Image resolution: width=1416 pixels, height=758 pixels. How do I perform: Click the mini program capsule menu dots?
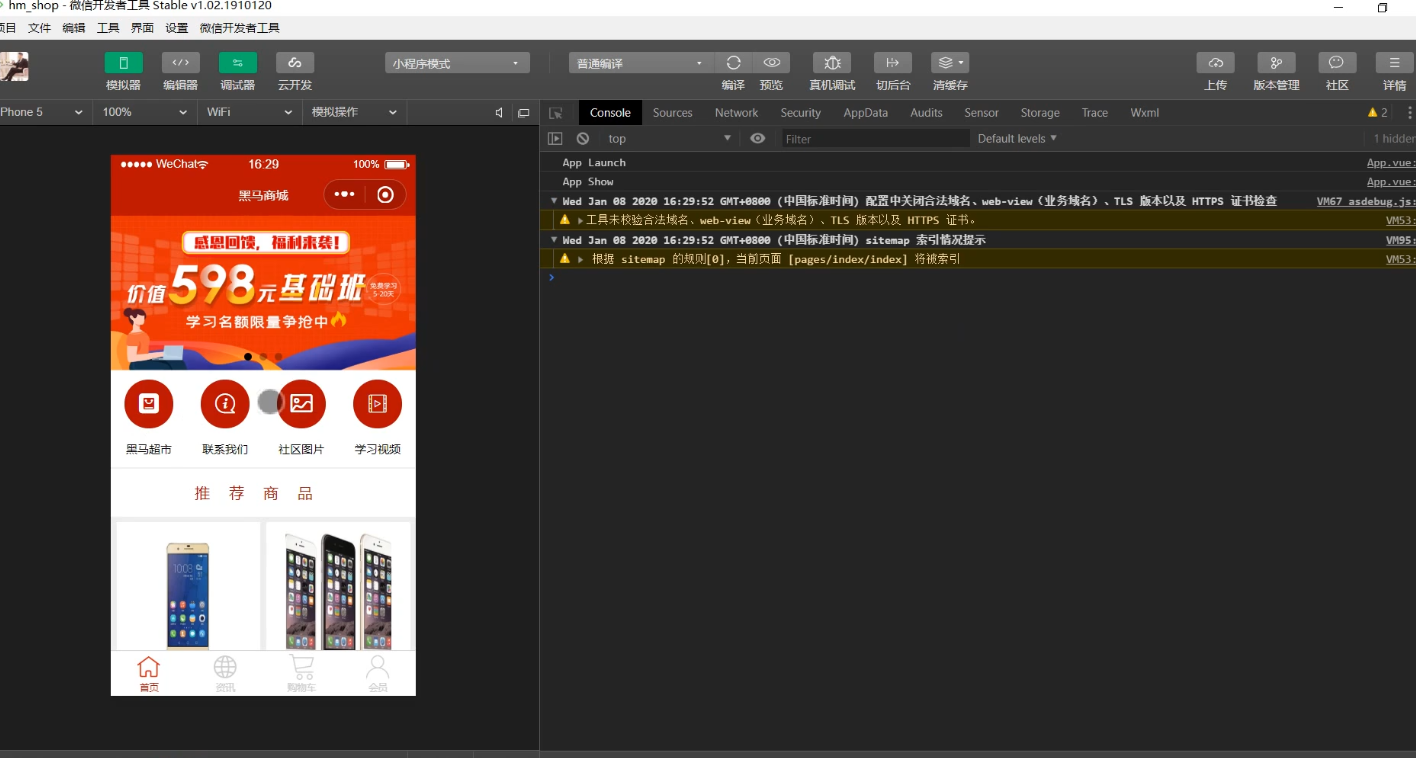click(345, 195)
